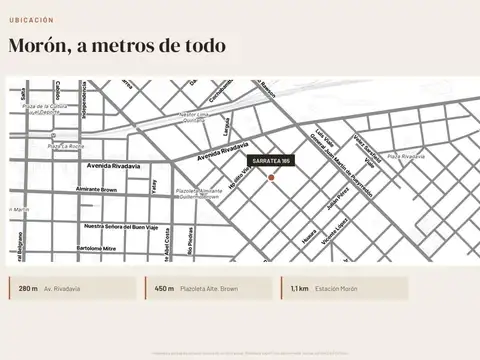Click the Plaza Rivadavia label
The width and height of the screenshot is (480, 360).
coord(406,156)
